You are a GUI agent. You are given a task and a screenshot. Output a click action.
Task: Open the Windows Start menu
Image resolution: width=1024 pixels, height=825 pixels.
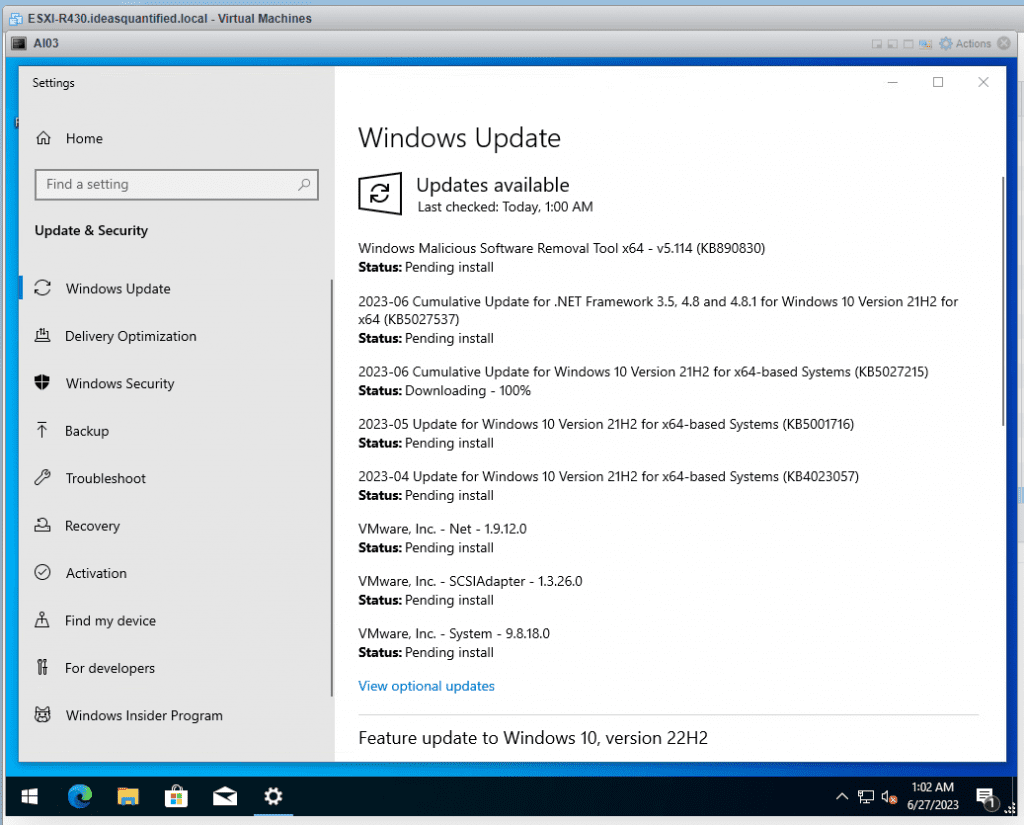pos(29,796)
